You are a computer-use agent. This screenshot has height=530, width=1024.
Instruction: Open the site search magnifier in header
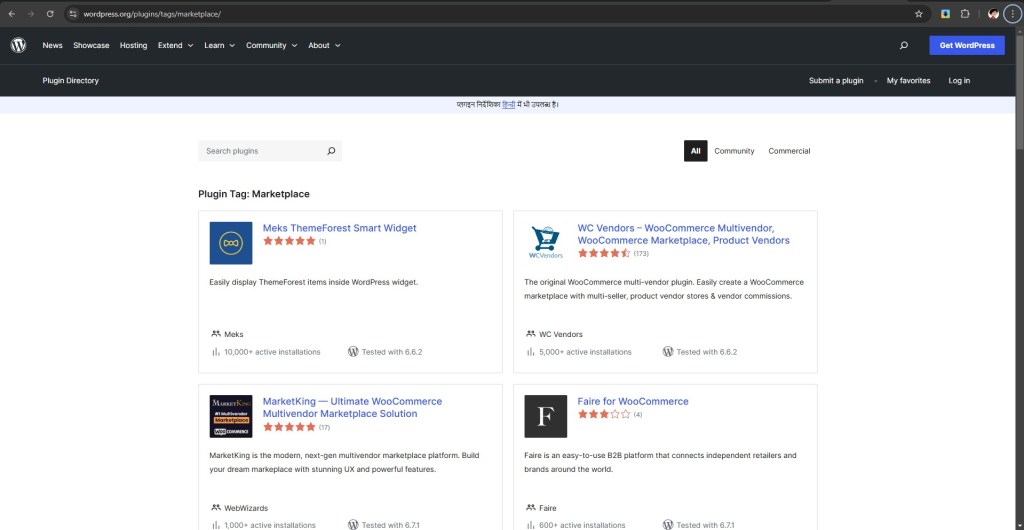tap(904, 45)
